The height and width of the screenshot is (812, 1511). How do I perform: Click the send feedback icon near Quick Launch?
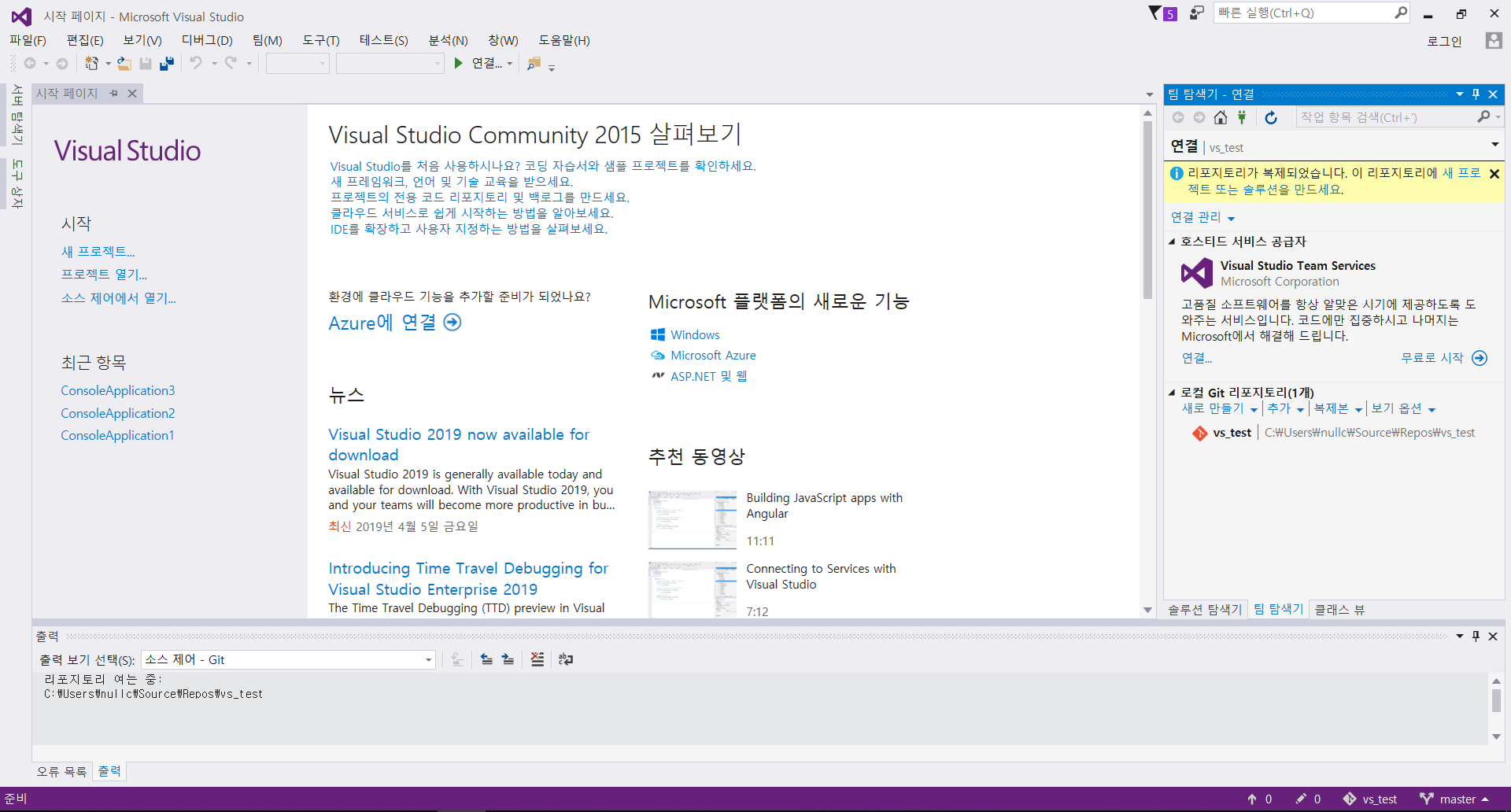coord(1196,13)
